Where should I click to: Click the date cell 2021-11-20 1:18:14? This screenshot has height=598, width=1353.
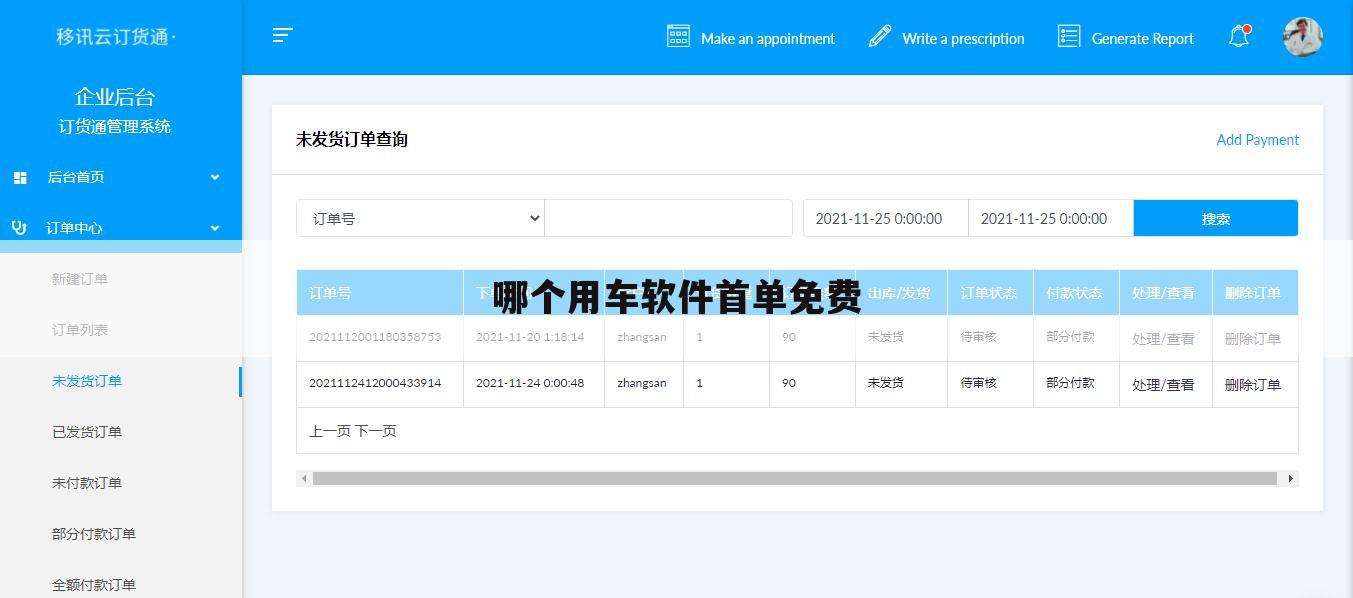530,337
